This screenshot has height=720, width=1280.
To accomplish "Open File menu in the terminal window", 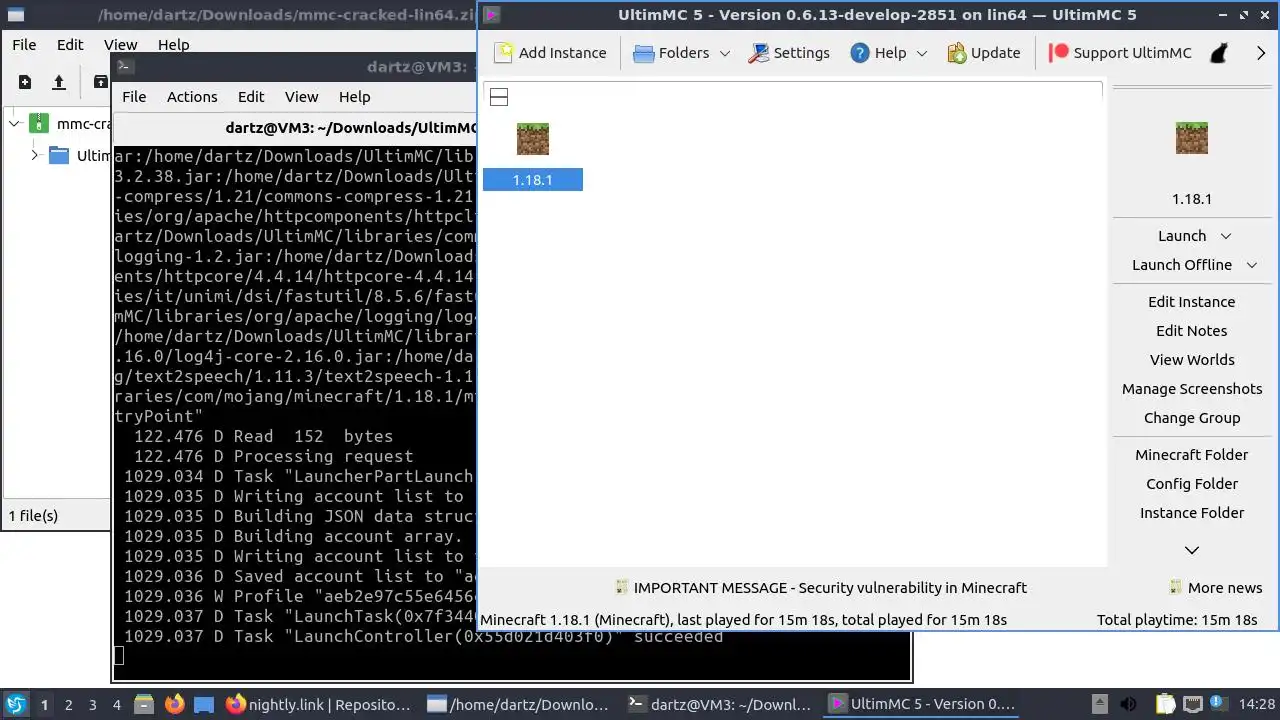I will pyautogui.click(x=134, y=97).
